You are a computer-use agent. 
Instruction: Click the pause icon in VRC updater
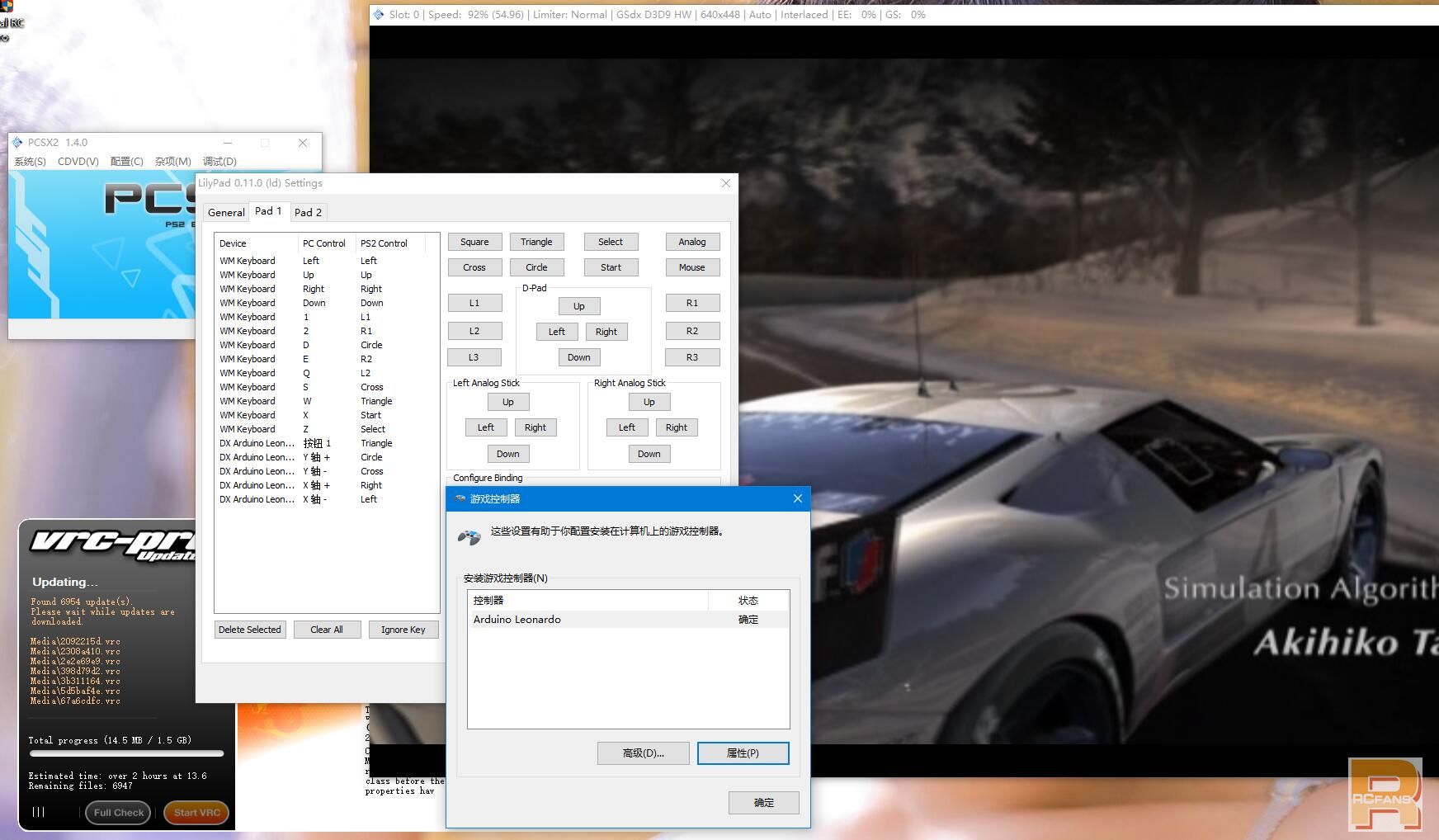(x=38, y=812)
